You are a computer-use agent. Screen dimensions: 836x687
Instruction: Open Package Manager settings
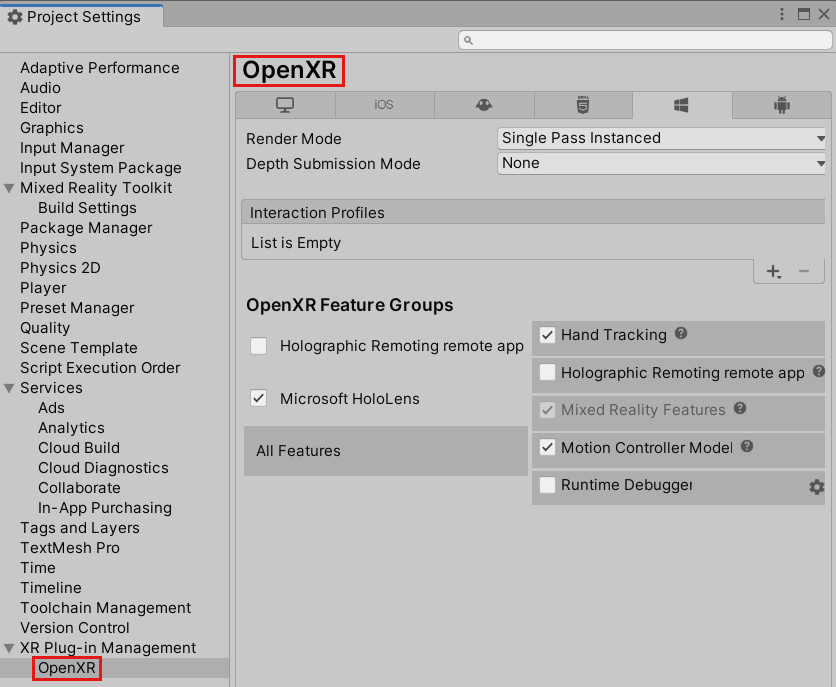(86, 228)
